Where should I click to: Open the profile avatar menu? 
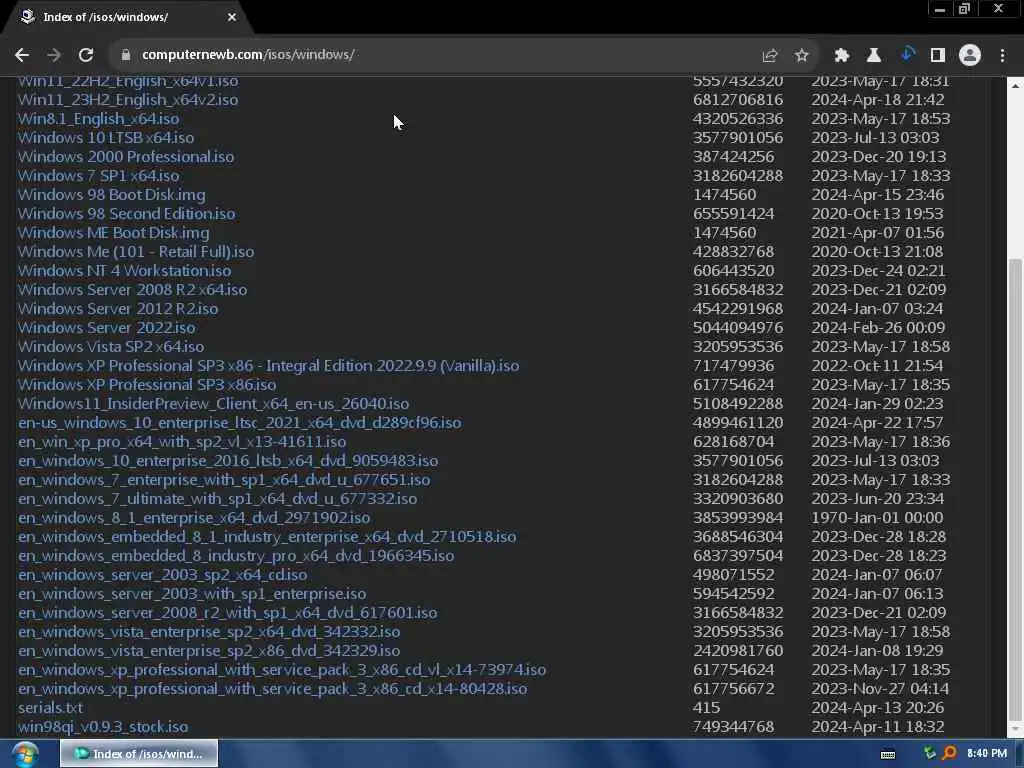click(970, 55)
